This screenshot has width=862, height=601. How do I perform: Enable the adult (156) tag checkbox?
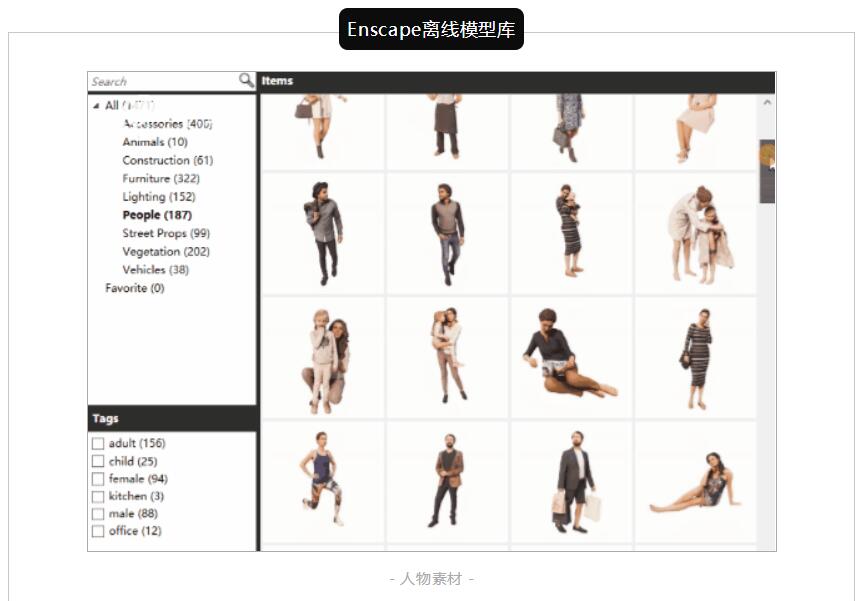coord(98,443)
